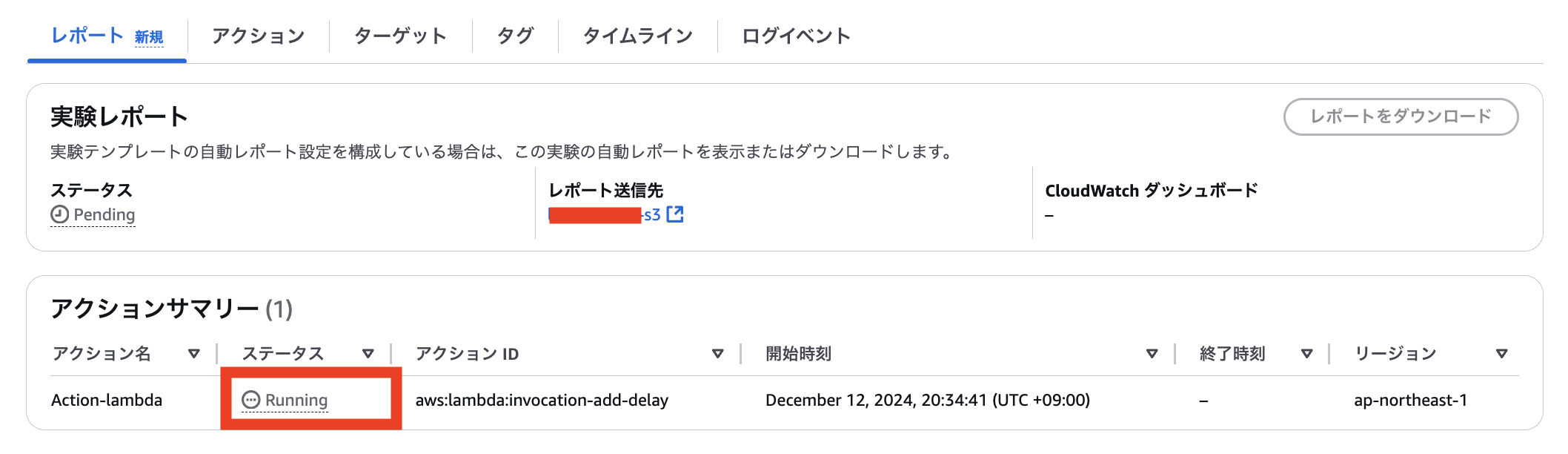Click the Running status label

click(x=296, y=399)
